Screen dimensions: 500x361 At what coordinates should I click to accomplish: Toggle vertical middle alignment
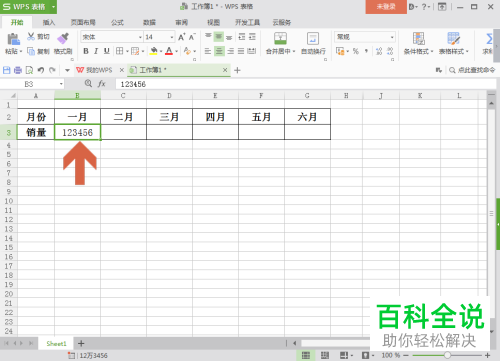[219, 37]
